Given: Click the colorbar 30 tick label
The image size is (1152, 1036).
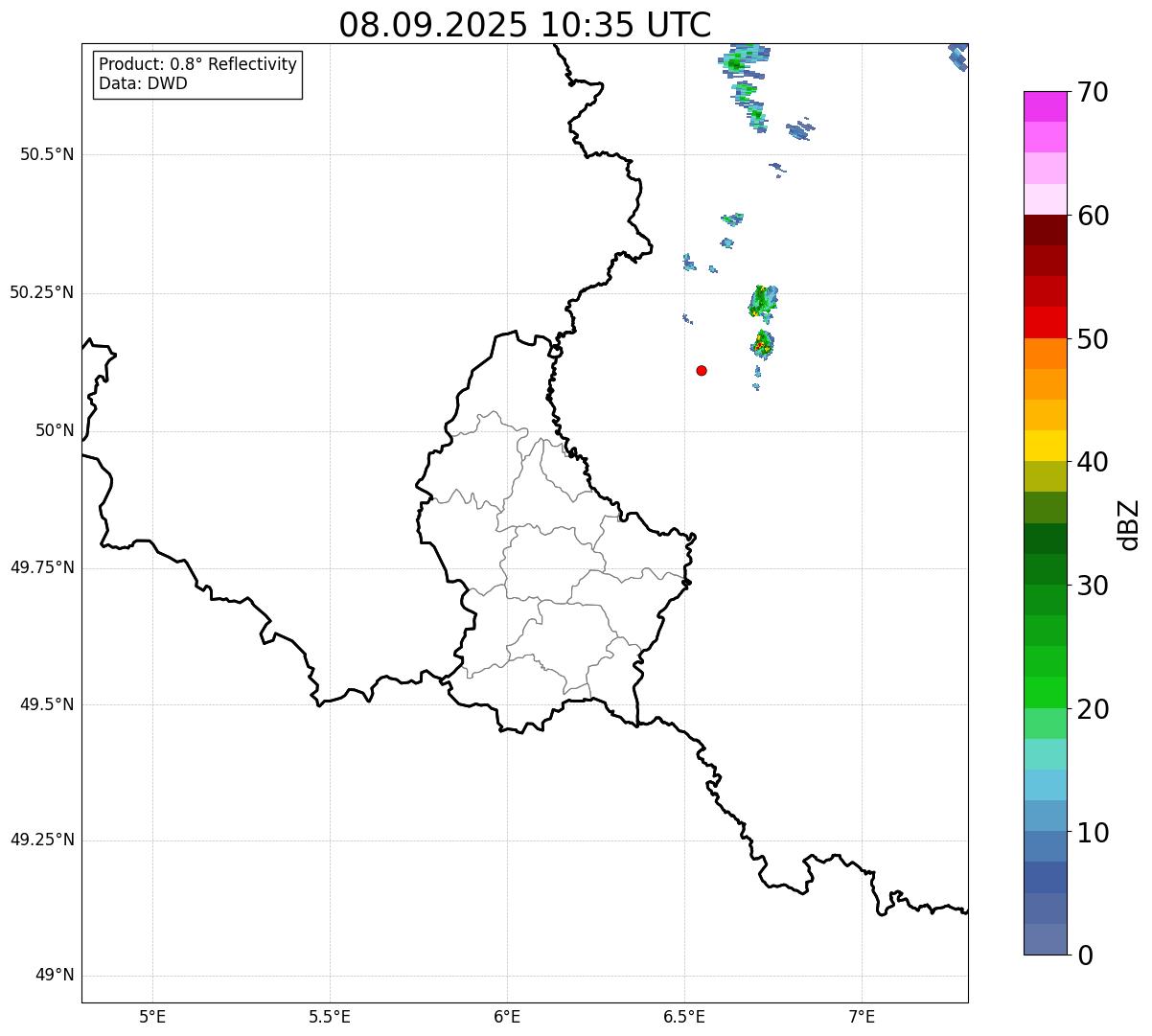Looking at the screenshot, I should (x=1093, y=586).
